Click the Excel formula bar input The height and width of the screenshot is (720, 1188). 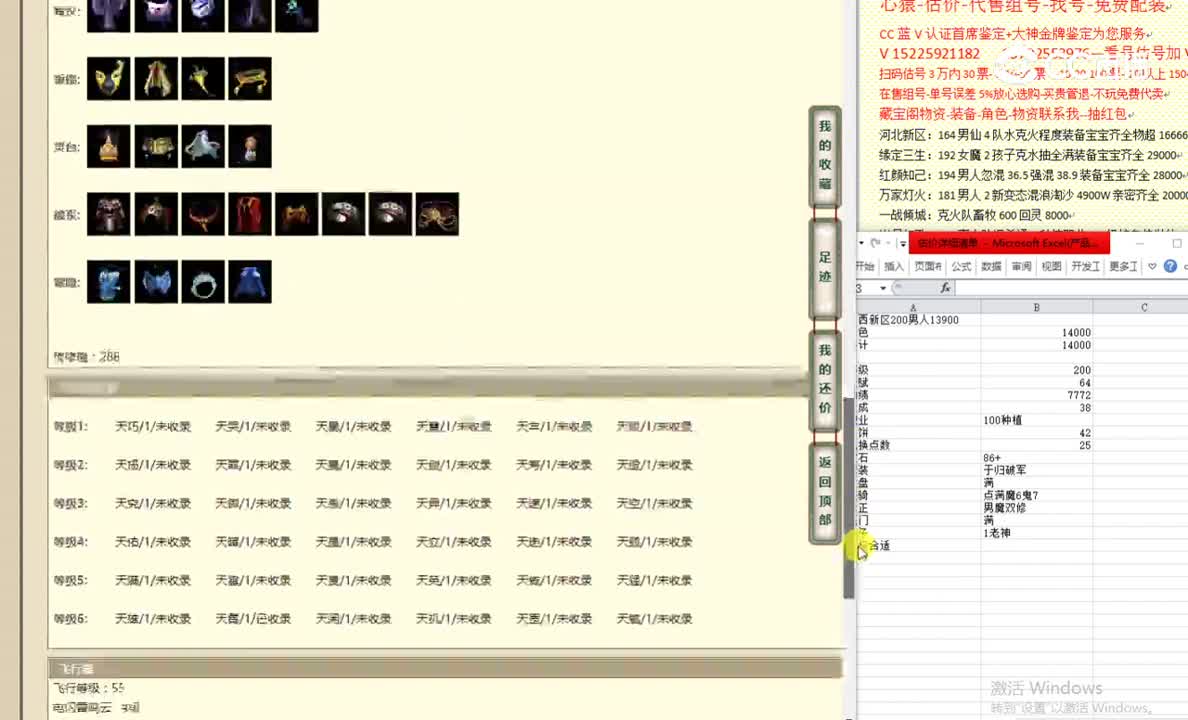coord(1071,288)
